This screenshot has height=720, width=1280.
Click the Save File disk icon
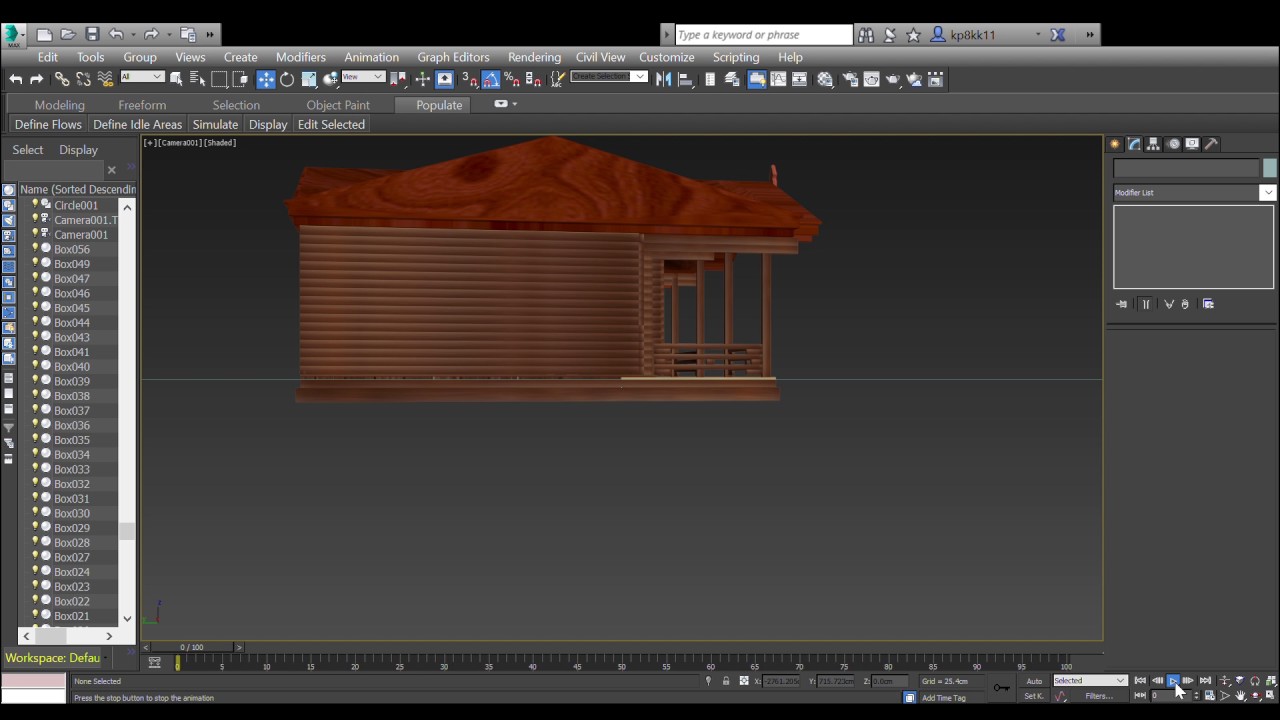92,34
